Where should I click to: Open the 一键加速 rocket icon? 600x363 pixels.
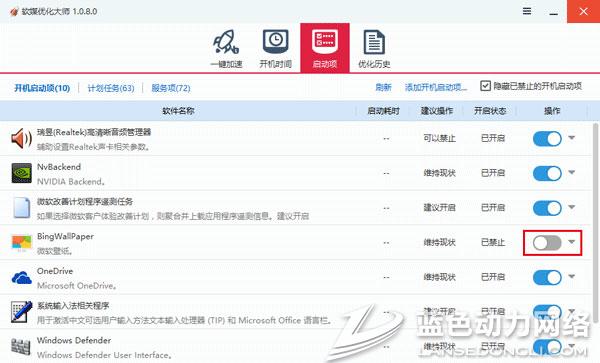click(226, 42)
